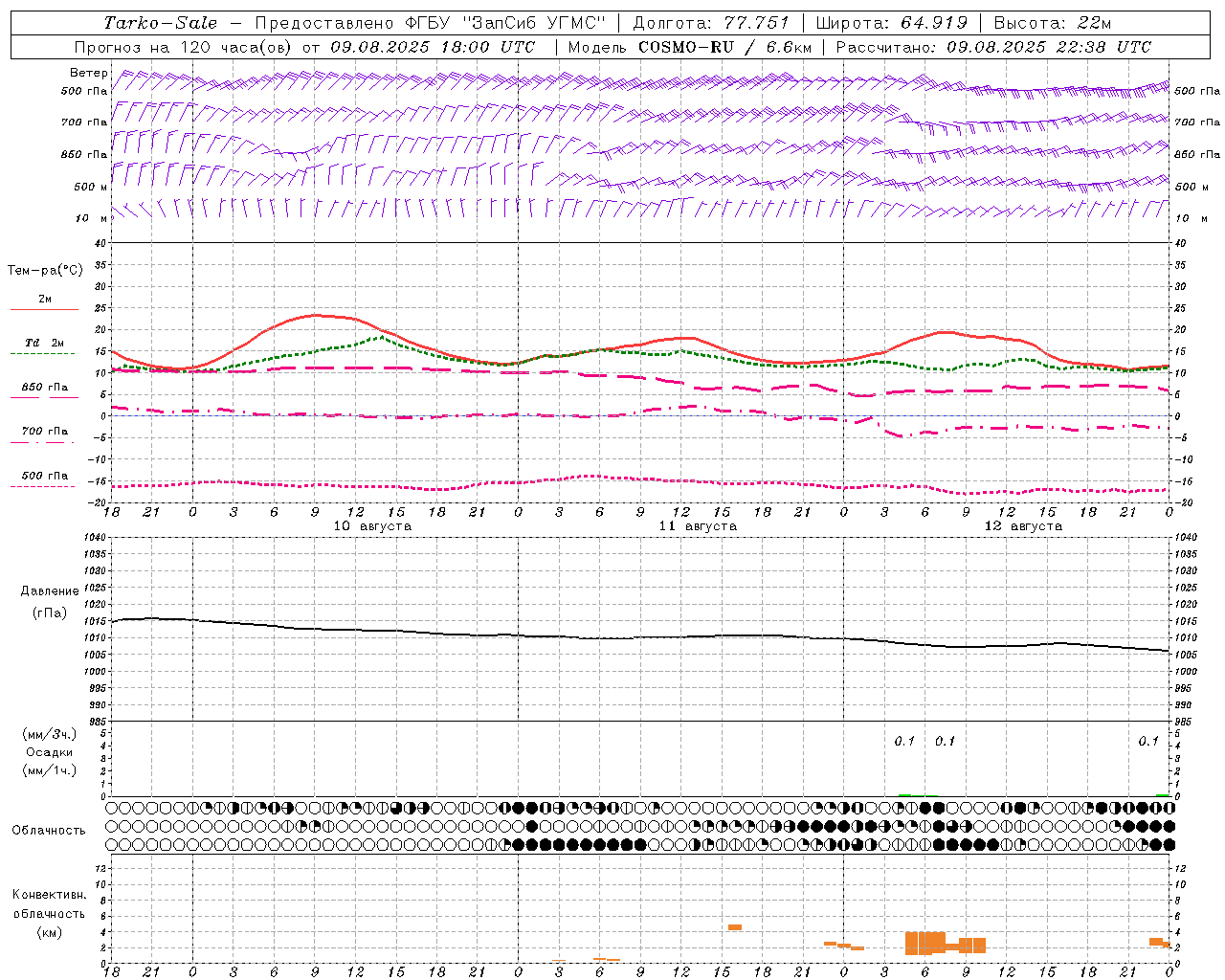This screenshot has height=980, width=1225.
Task: Click the "Td 2м" dew point legend entry
Action: pyautogui.click(x=44, y=343)
